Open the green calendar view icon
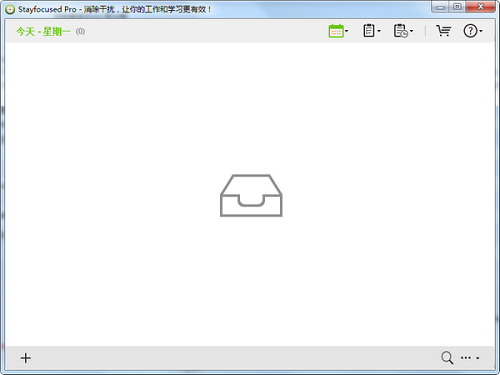Viewport: 500px width, 375px height. pos(336,31)
